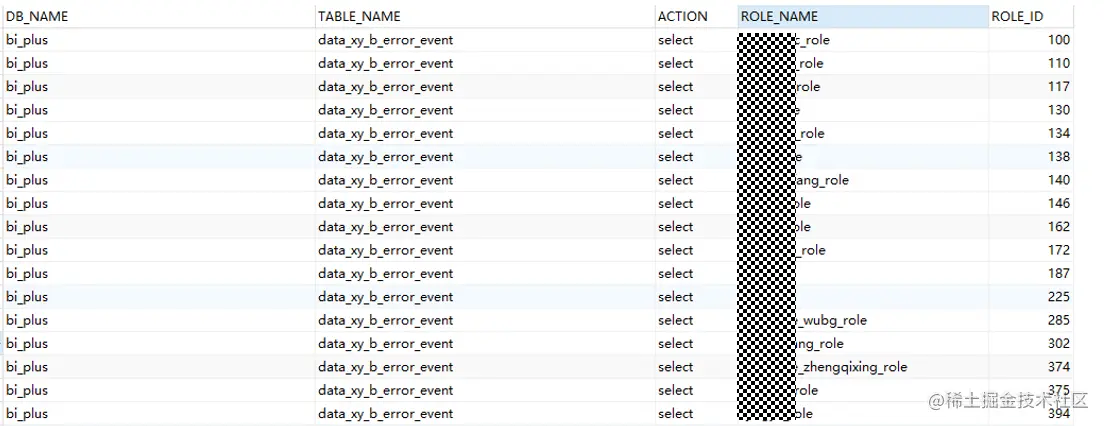Click bi_plus in the row with ROLE_ID 100
The image size is (1104, 426).
click(x=27, y=40)
